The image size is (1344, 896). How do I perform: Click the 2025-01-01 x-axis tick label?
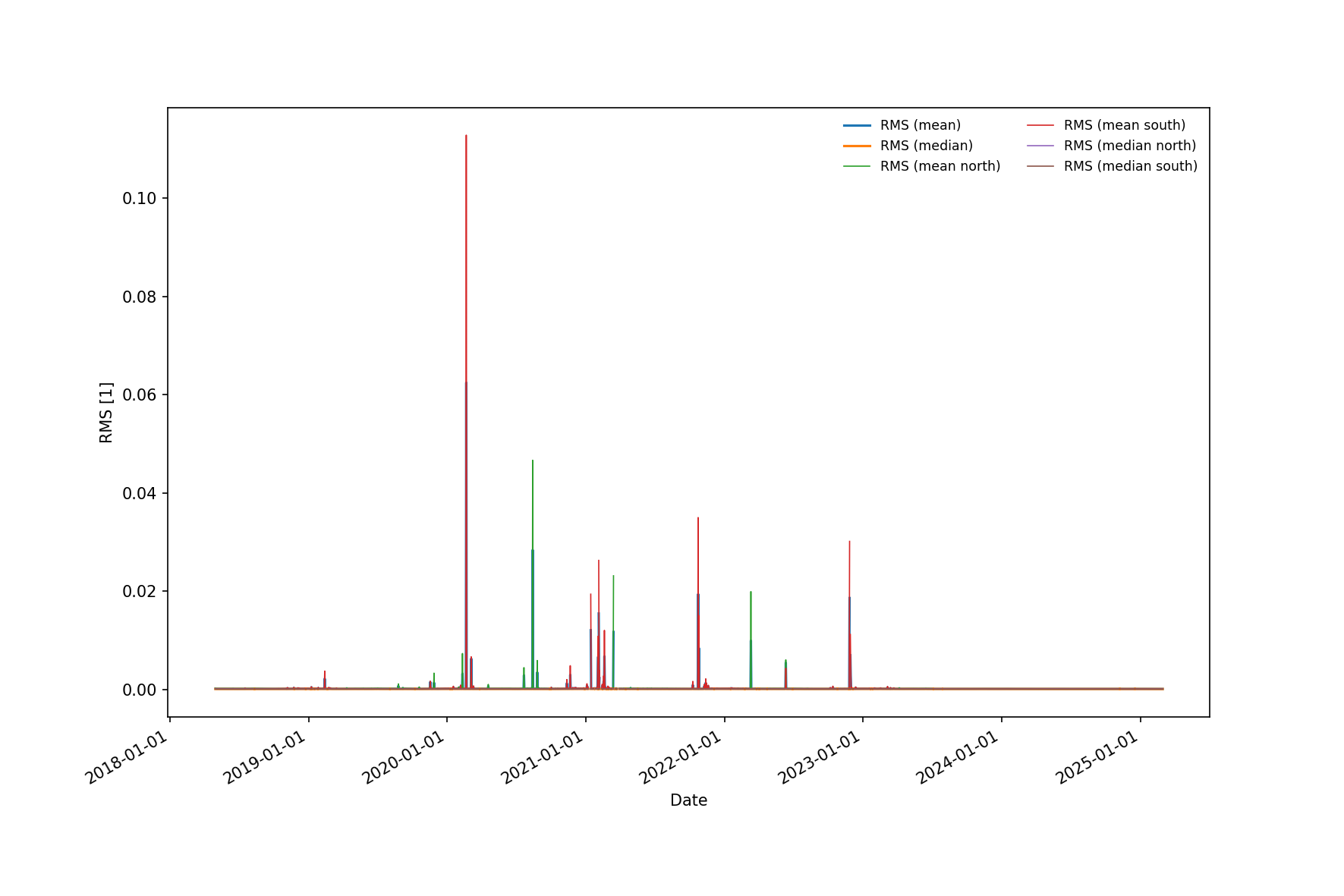(x=1098, y=757)
